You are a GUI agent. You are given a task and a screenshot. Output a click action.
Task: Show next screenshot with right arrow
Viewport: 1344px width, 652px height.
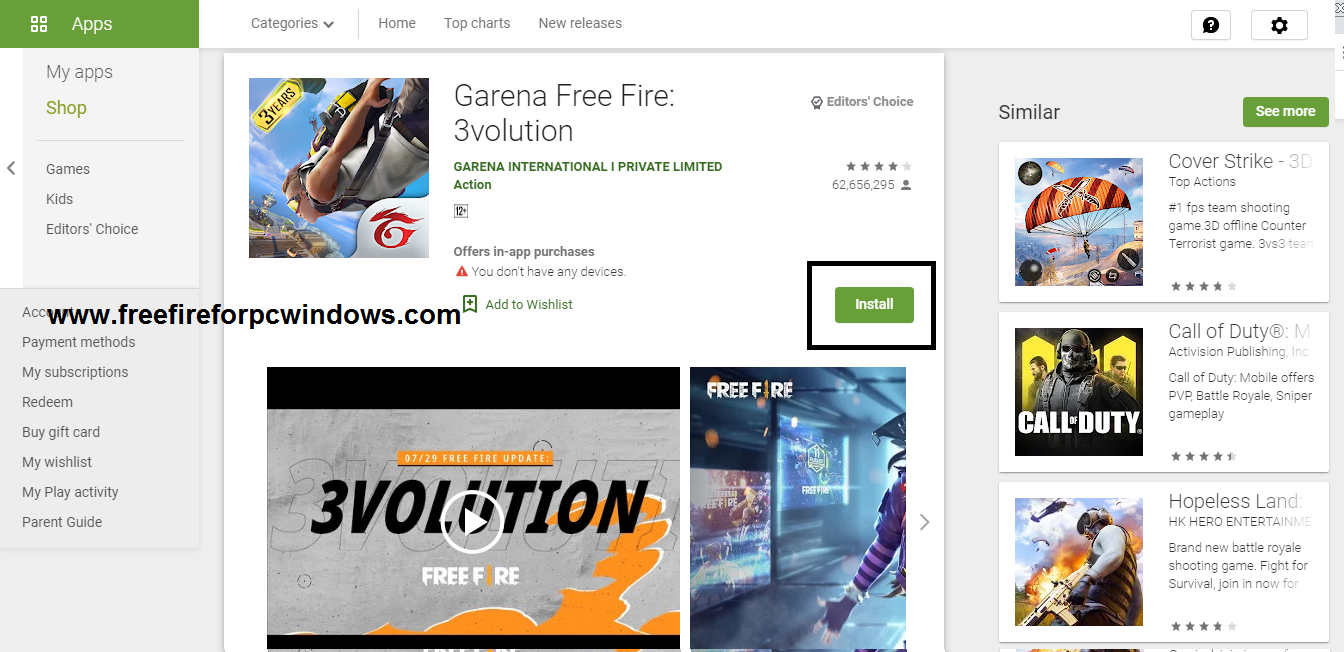[x=924, y=522]
